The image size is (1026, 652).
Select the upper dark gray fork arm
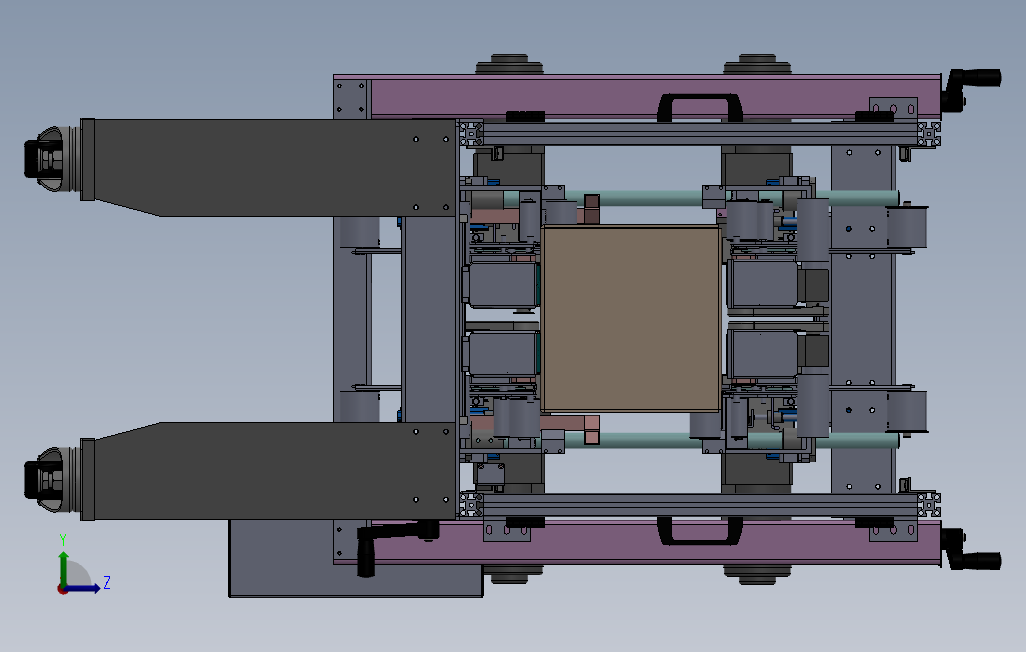coord(268,167)
